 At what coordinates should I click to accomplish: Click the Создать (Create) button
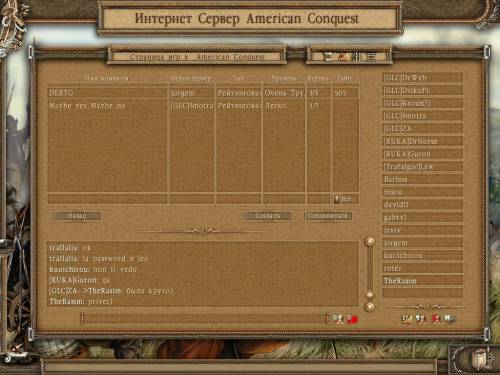[x=268, y=216]
